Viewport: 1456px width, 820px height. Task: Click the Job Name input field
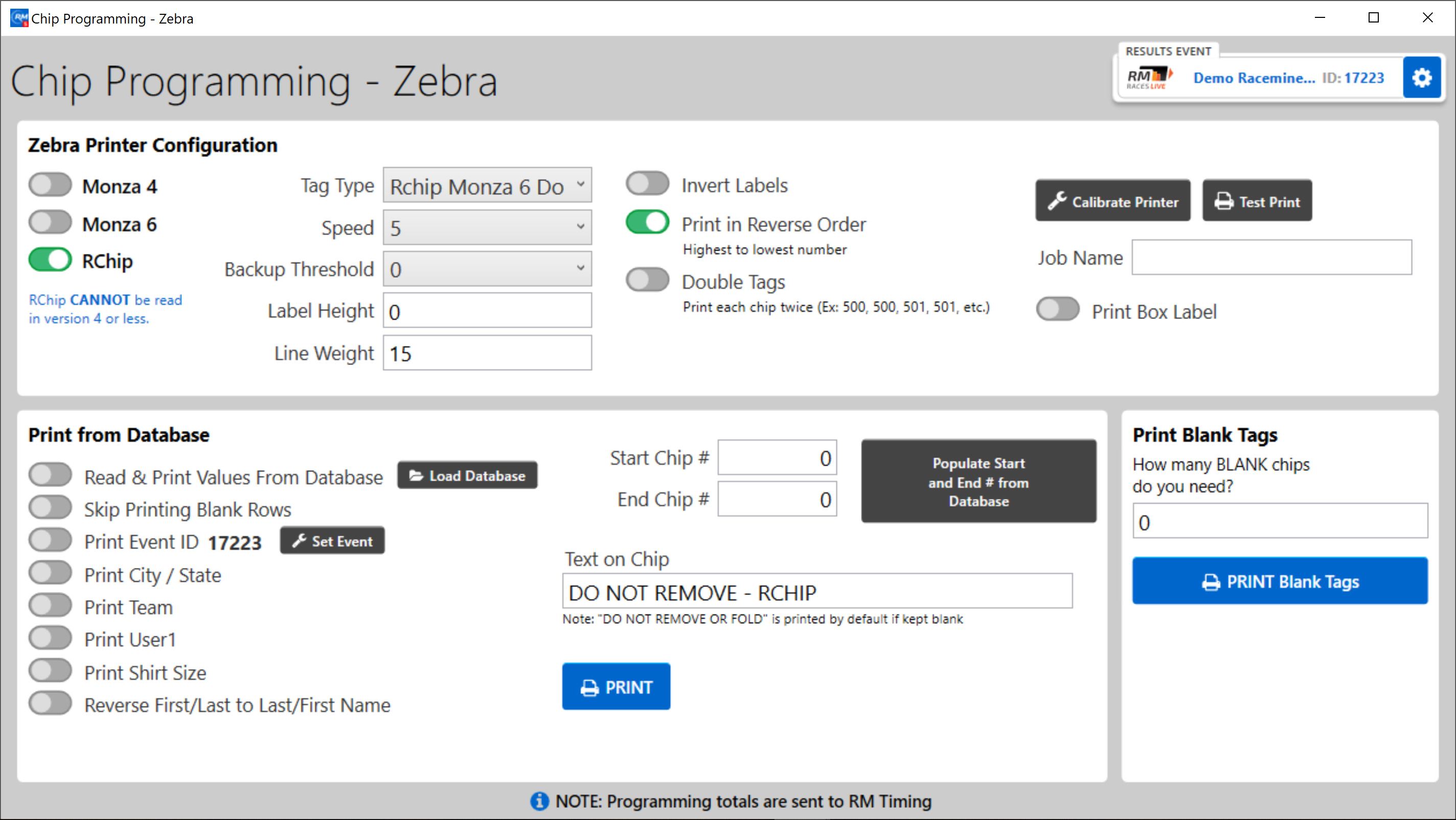[x=1272, y=258]
